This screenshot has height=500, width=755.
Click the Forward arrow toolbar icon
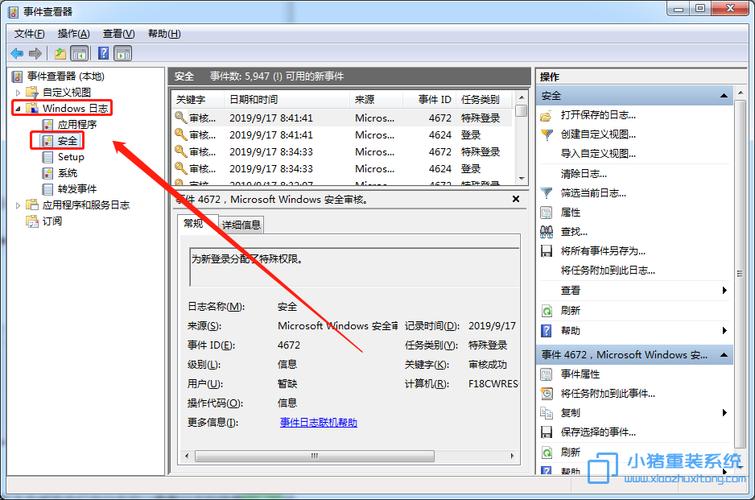point(35,53)
